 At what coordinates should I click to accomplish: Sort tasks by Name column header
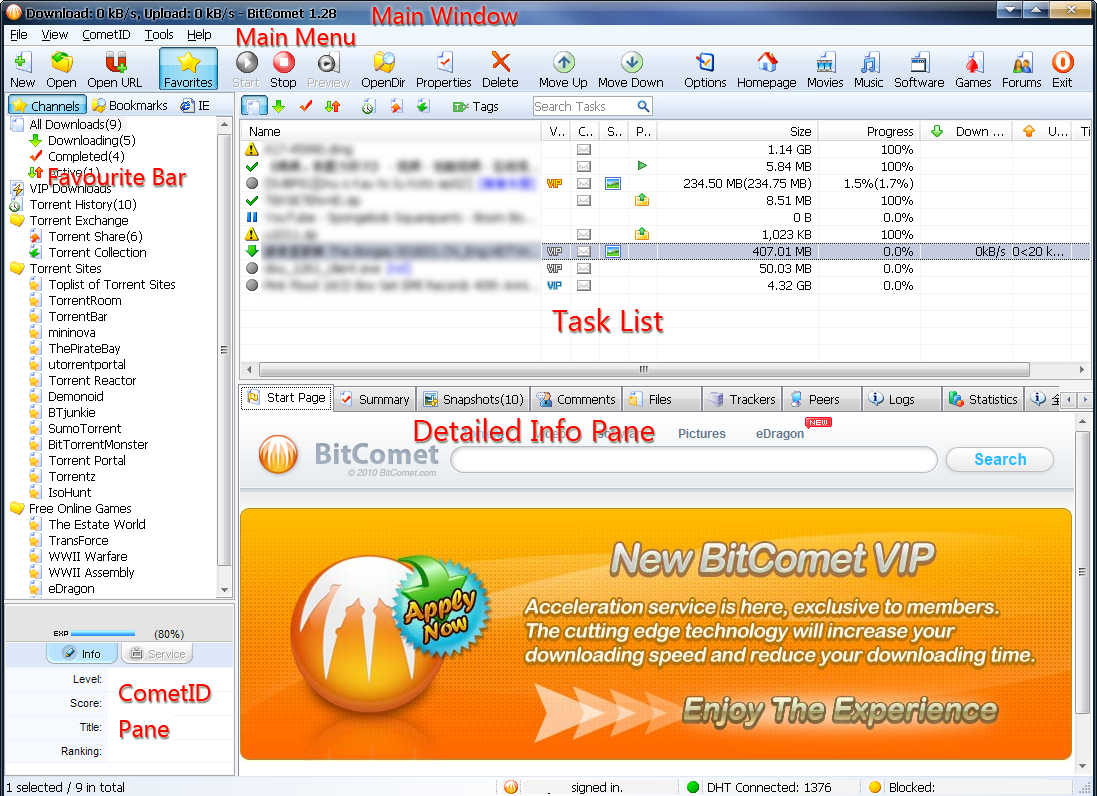pos(391,132)
